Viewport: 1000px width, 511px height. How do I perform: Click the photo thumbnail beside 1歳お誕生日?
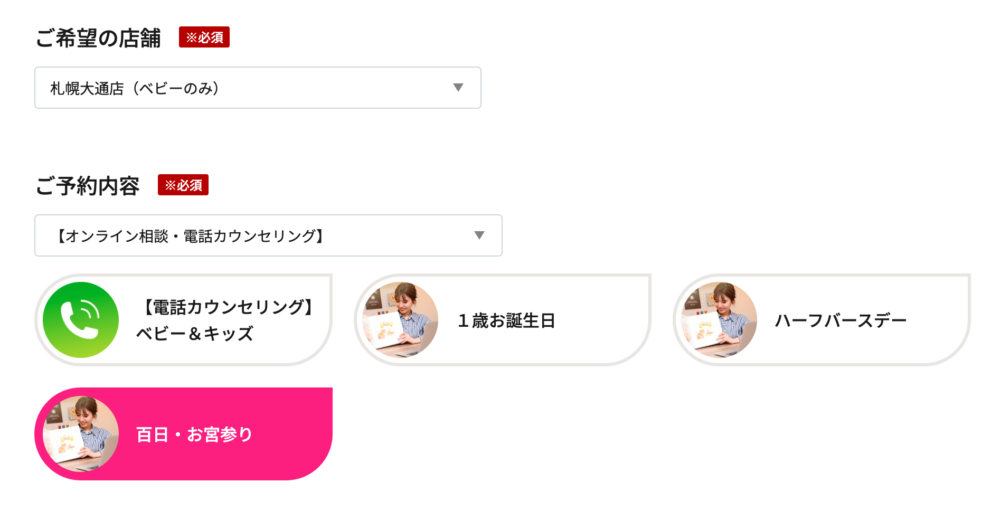[400, 320]
